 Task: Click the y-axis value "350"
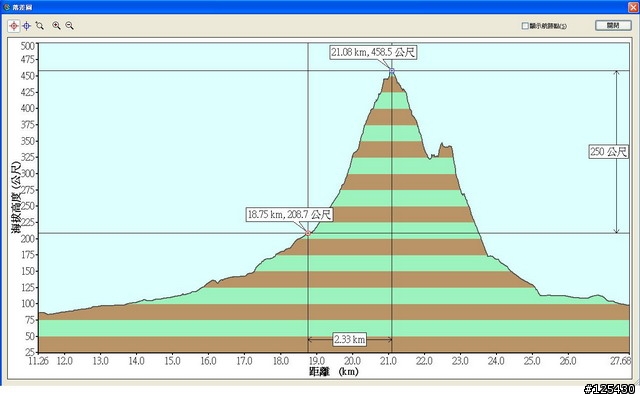click(x=28, y=141)
